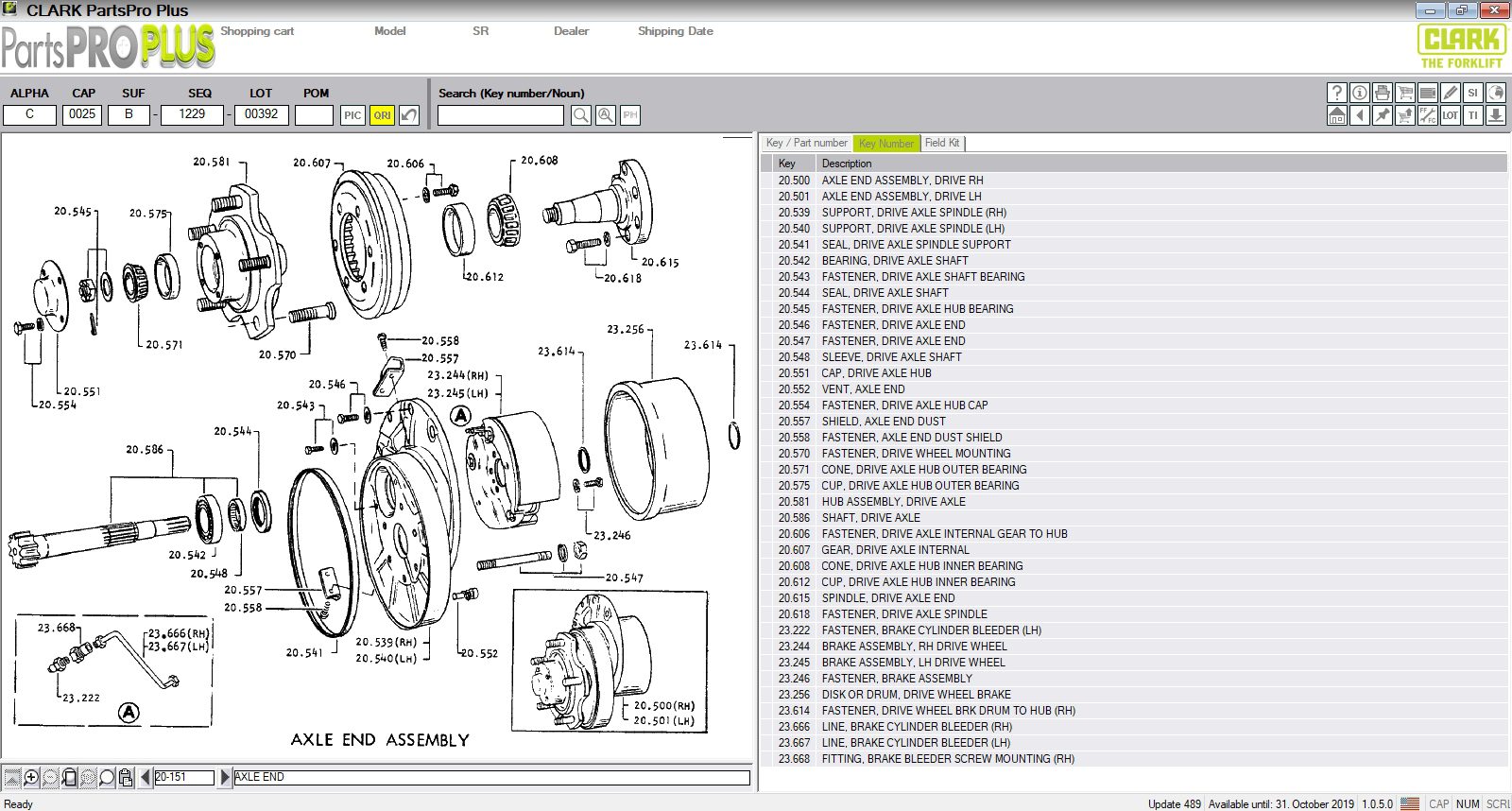Select row 20.607 GEAR, DRIVE AXLE INTERNAL
1512x811 pixels.
click(x=1134, y=550)
